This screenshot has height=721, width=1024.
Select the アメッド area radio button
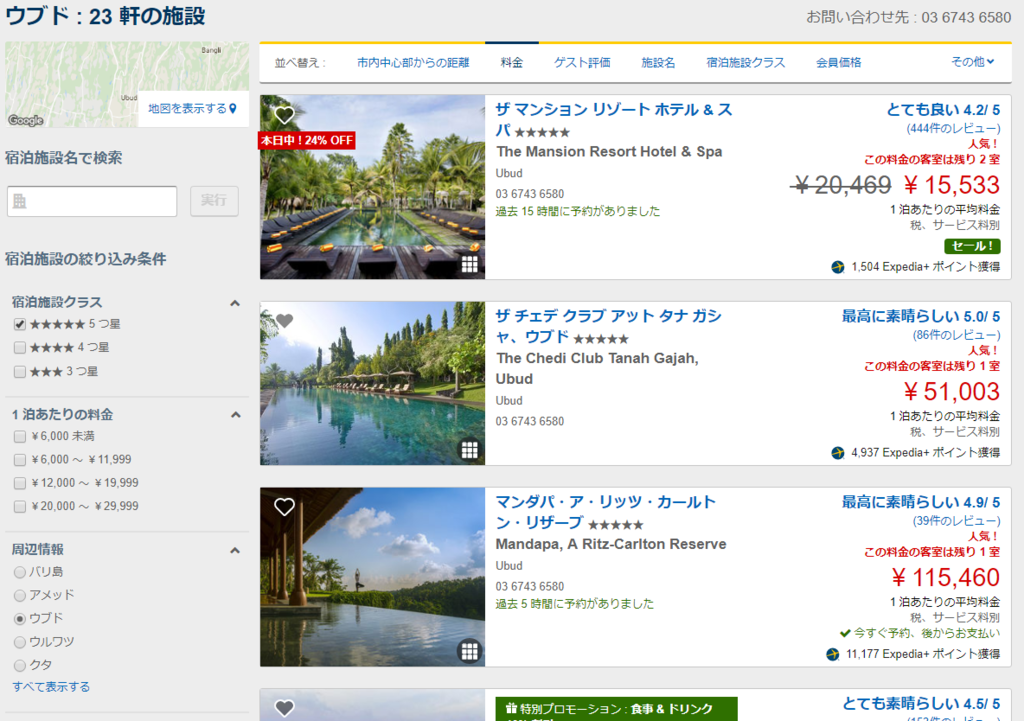(x=20, y=596)
